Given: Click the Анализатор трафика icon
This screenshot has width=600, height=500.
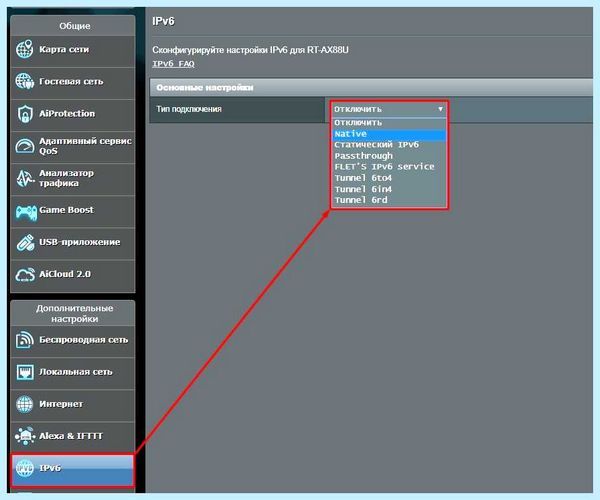Looking at the screenshot, I should click(24, 178).
